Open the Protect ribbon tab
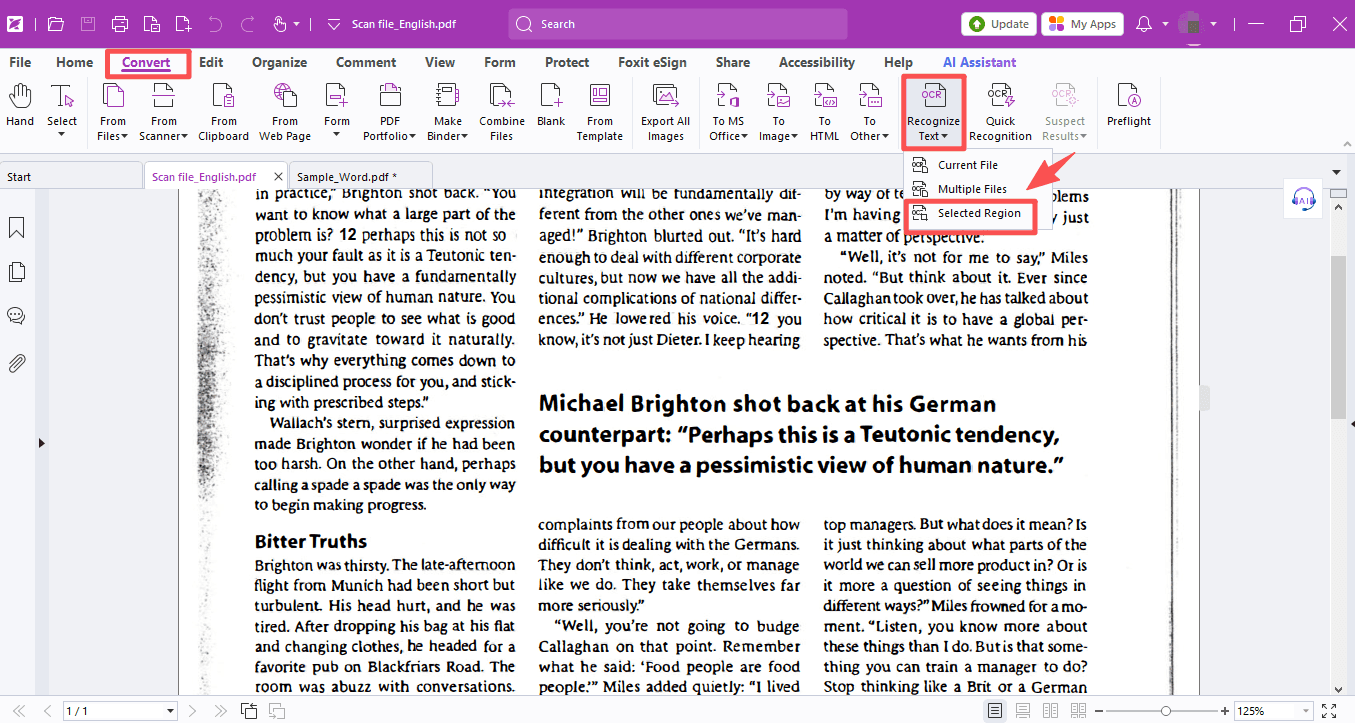The image size is (1355, 723). point(567,62)
